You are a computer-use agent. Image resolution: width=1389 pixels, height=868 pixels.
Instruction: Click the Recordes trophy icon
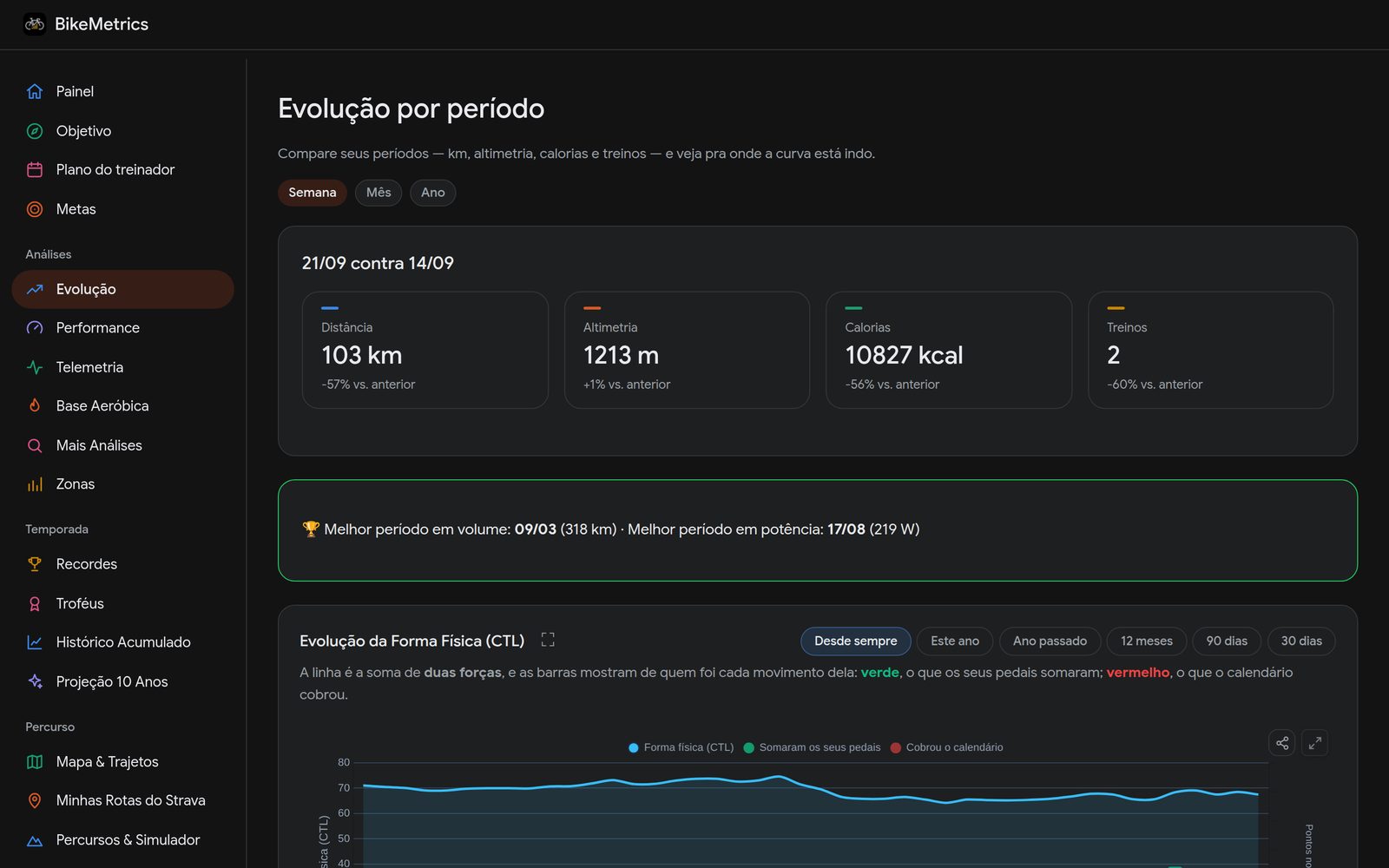tap(35, 564)
